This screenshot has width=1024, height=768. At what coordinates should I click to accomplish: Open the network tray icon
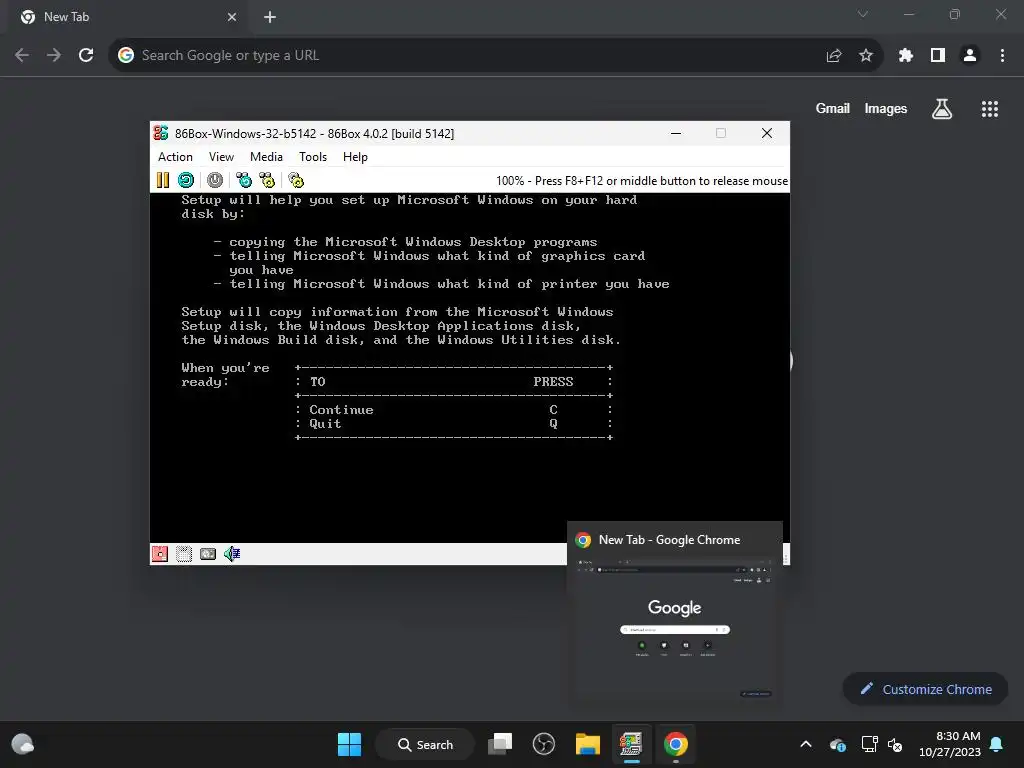(x=870, y=744)
